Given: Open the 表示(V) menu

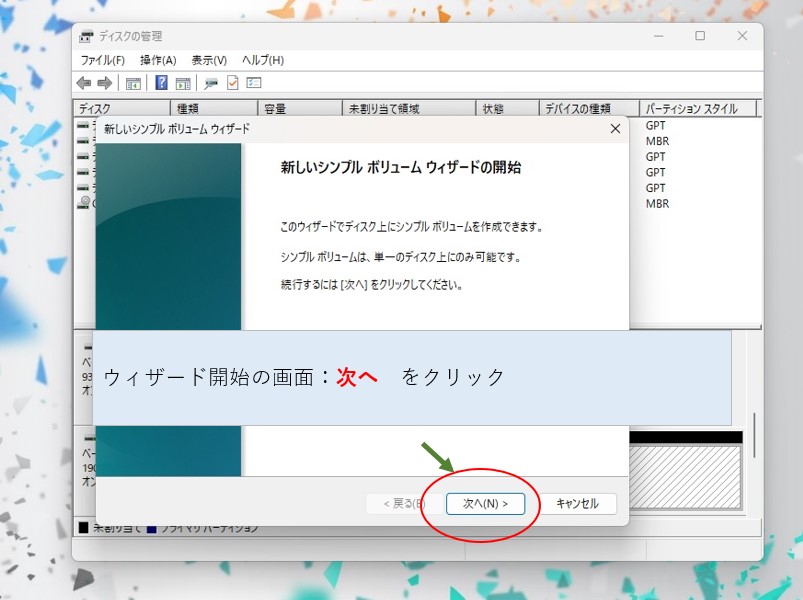Looking at the screenshot, I should 209,60.
